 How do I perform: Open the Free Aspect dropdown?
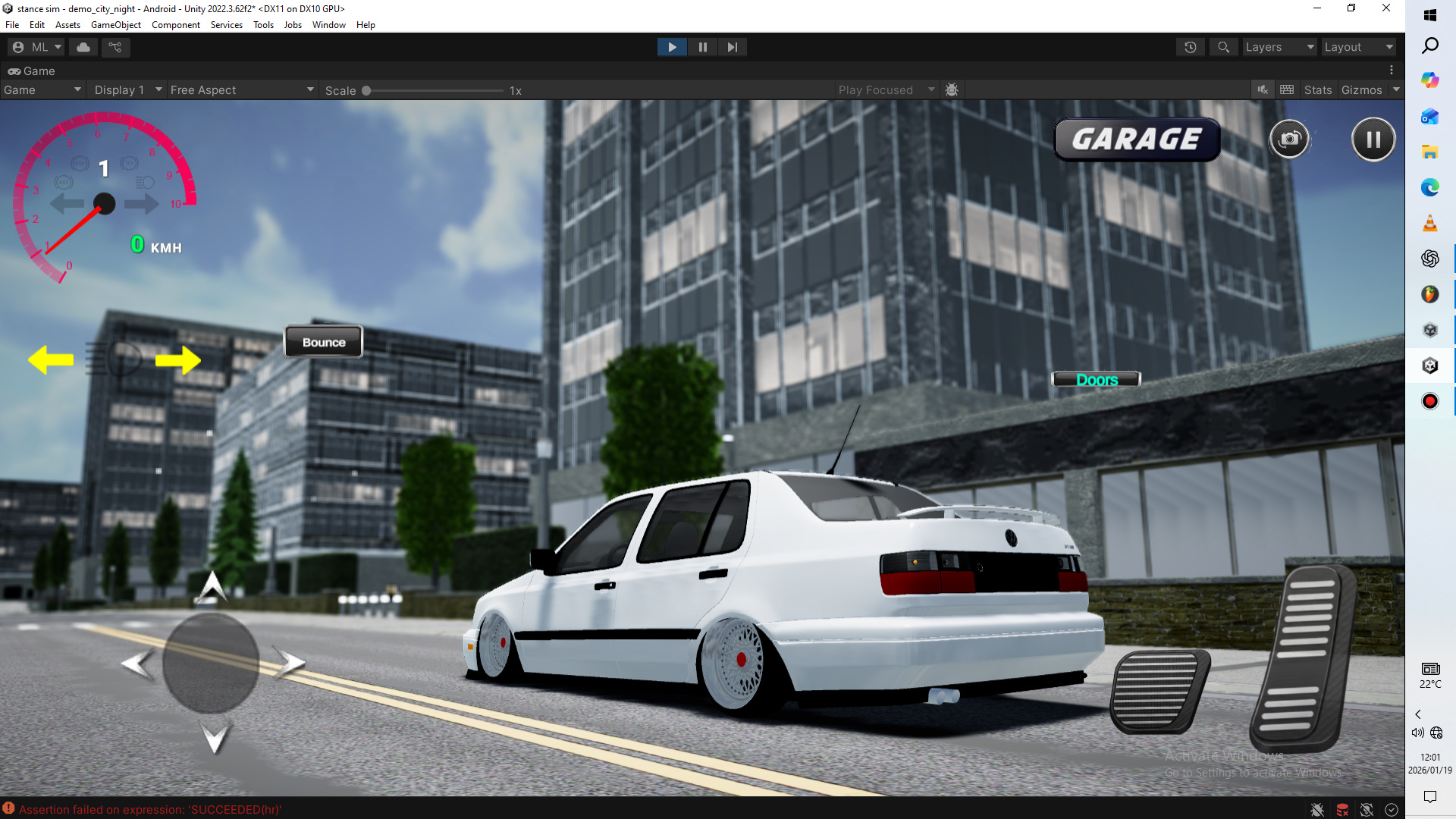[x=241, y=89]
